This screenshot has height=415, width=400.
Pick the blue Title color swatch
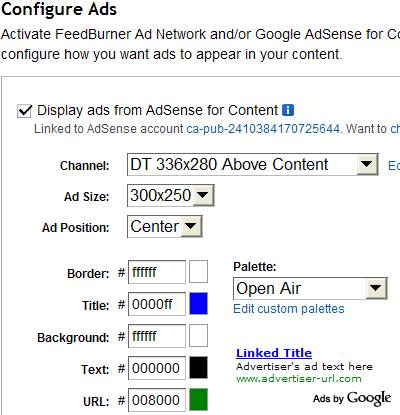198,304
